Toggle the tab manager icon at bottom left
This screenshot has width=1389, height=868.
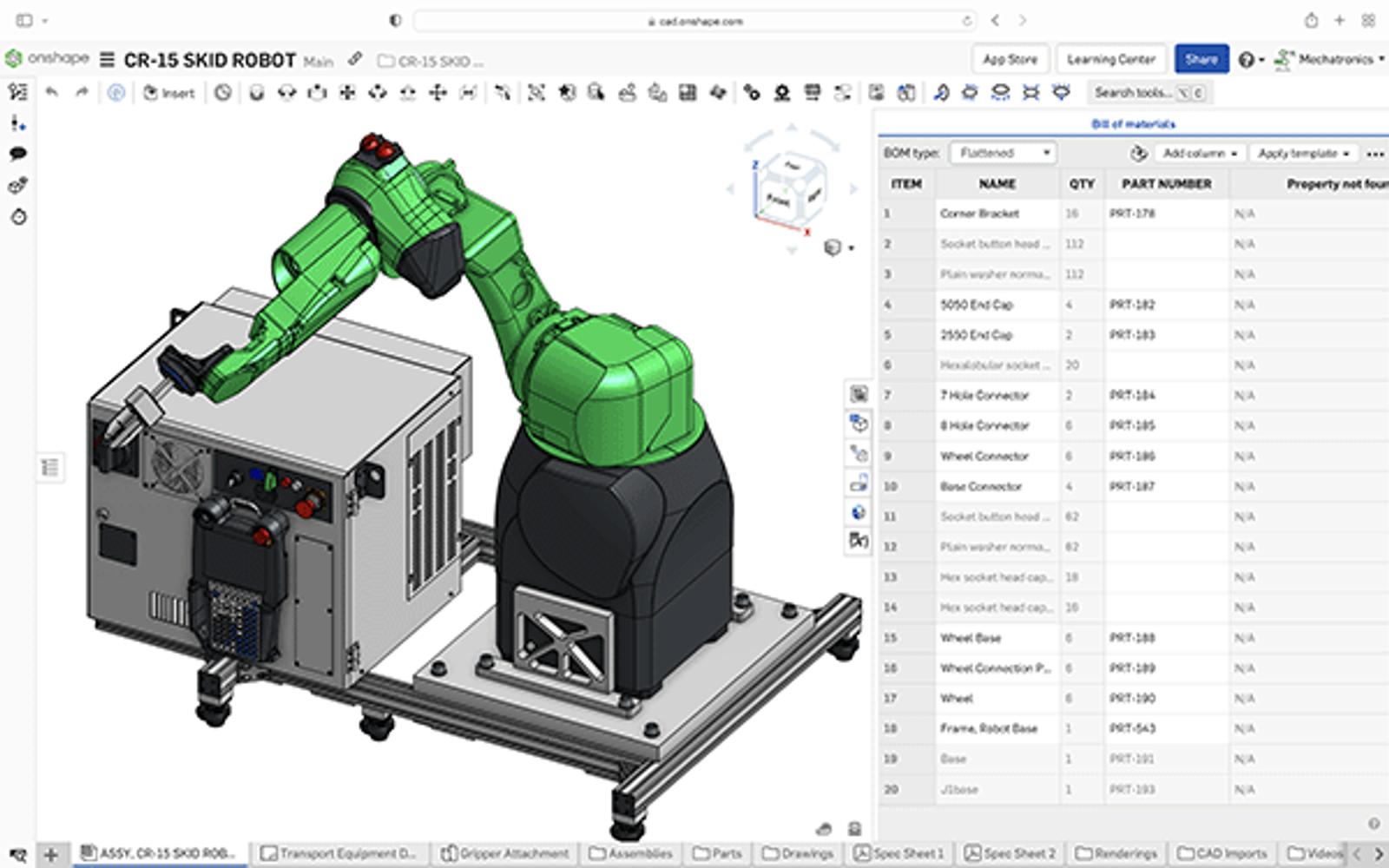[x=17, y=854]
